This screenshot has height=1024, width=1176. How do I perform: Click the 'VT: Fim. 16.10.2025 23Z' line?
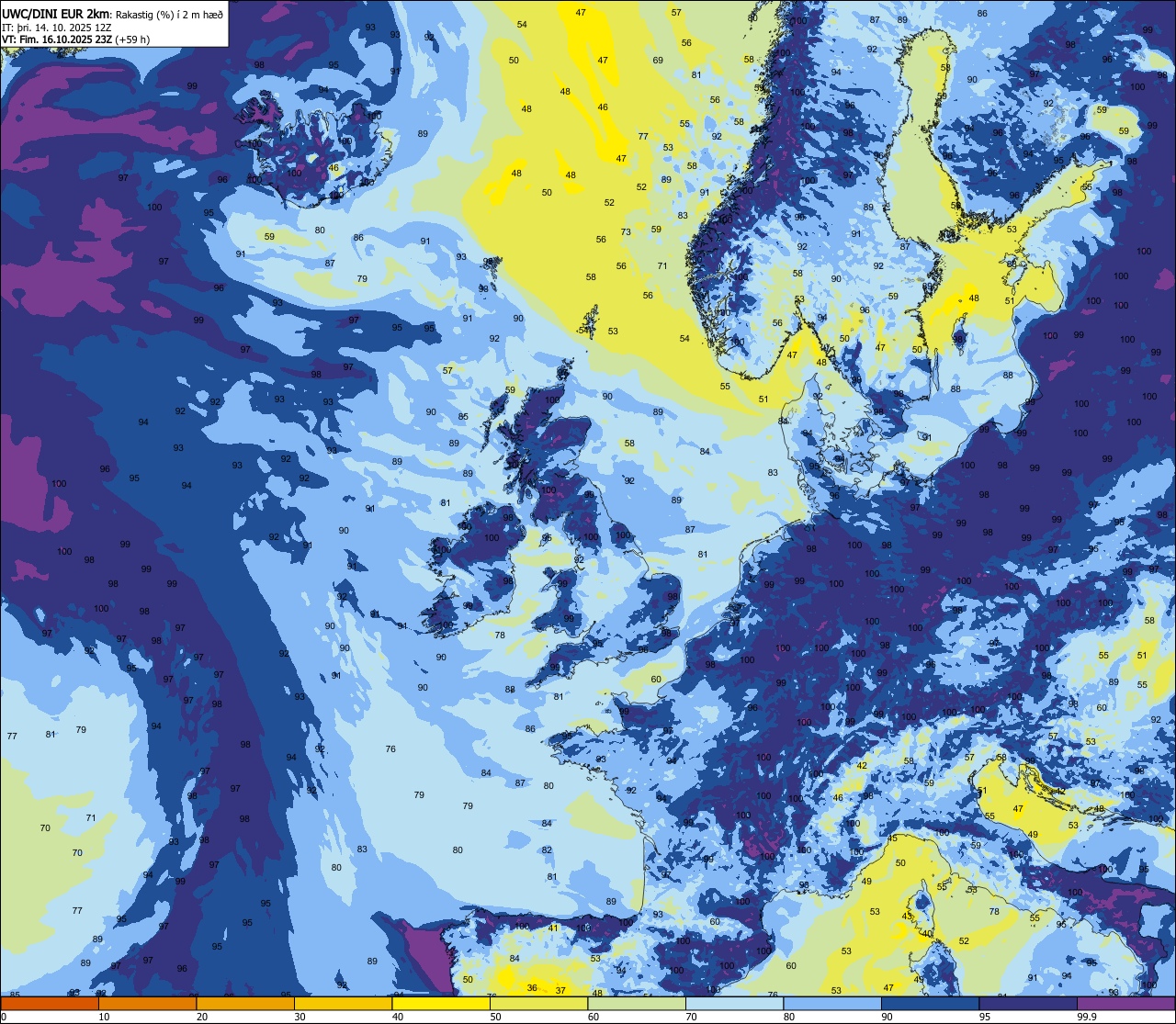(58, 39)
